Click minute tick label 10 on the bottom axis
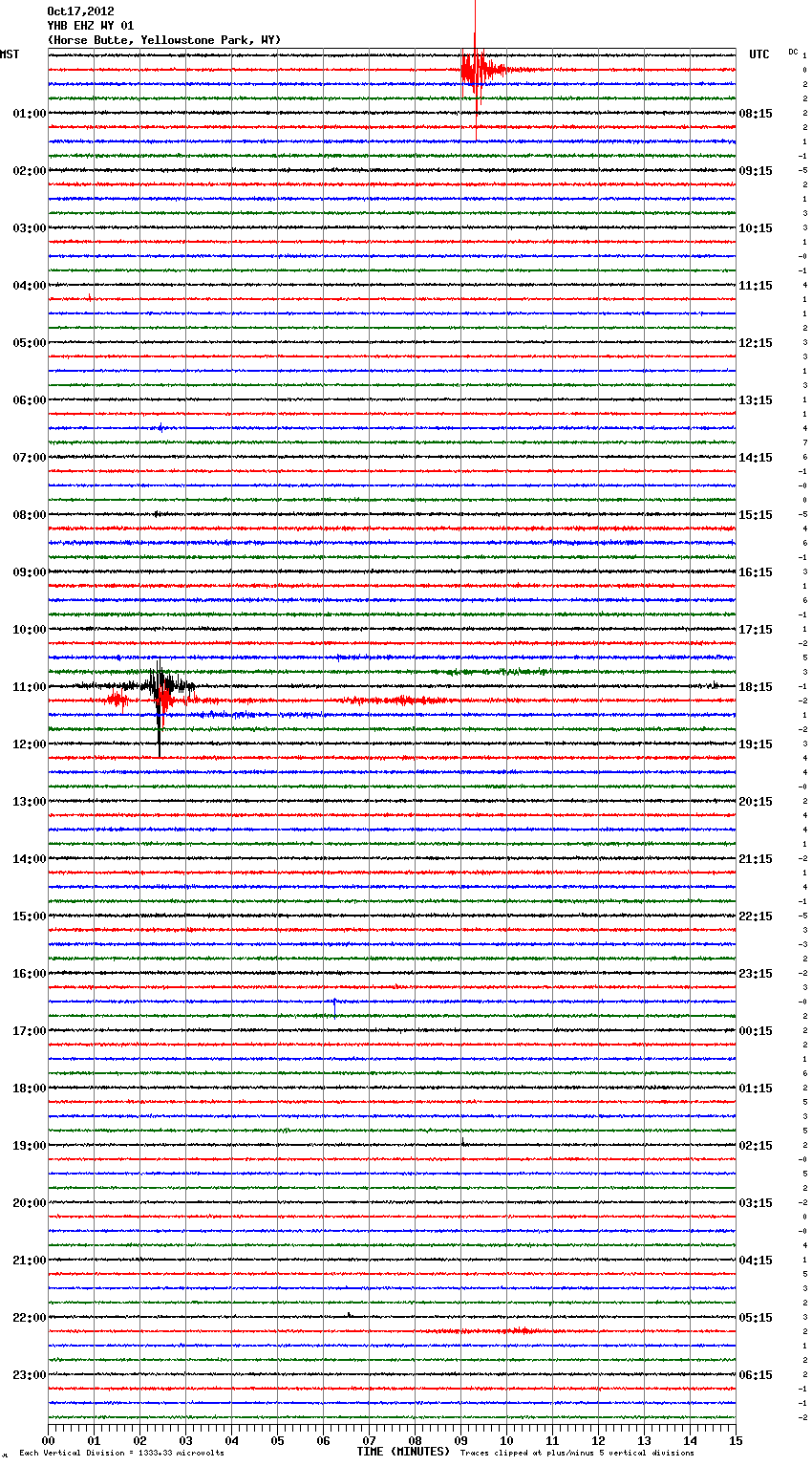 click(507, 1440)
